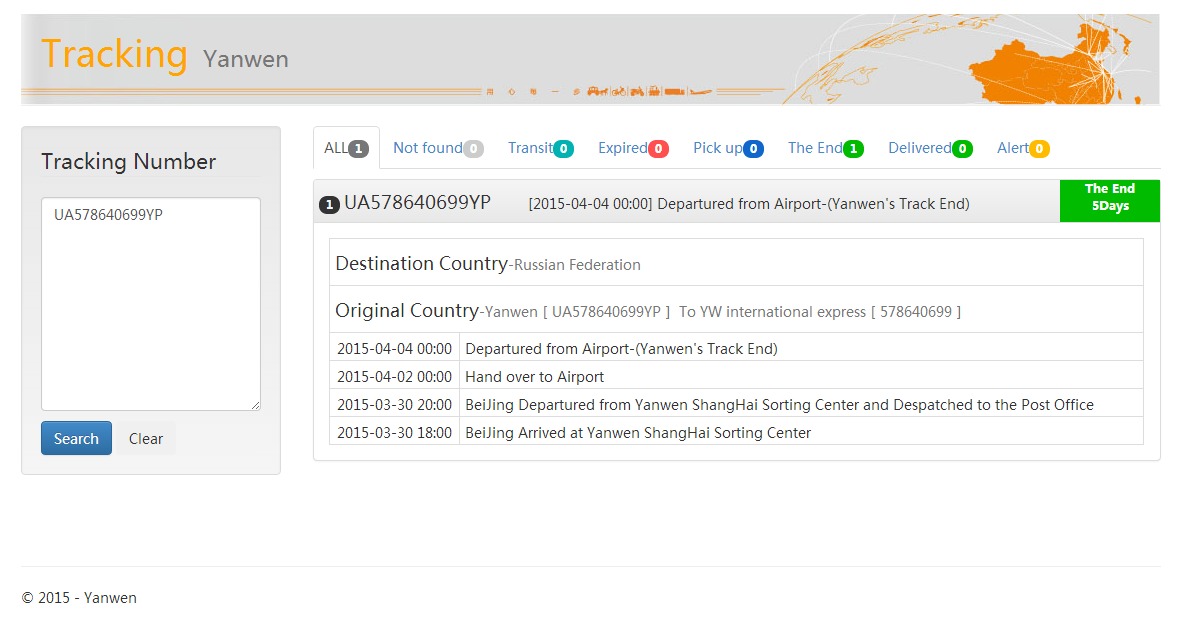Open the Transit tab
Viewport: 1183px width, 618px height.
(540, 148)
